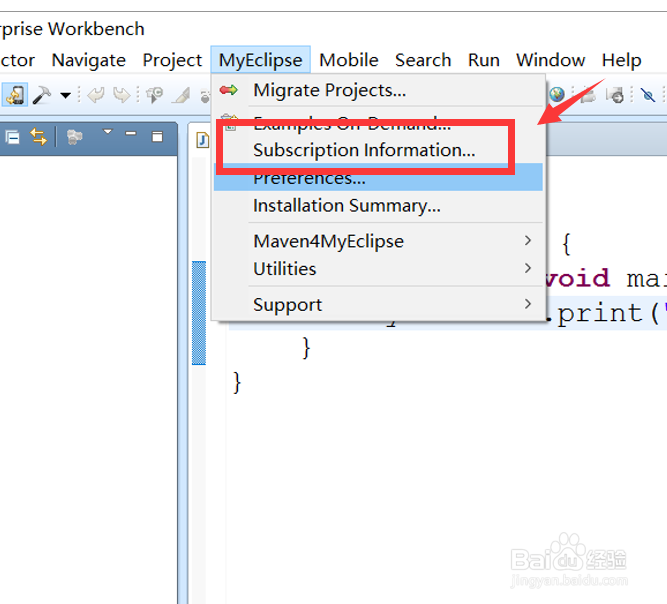Screen dimensions: 667x604
Task: Click the grayed class run toolbar icon
Action: click(x=154, y=95)
